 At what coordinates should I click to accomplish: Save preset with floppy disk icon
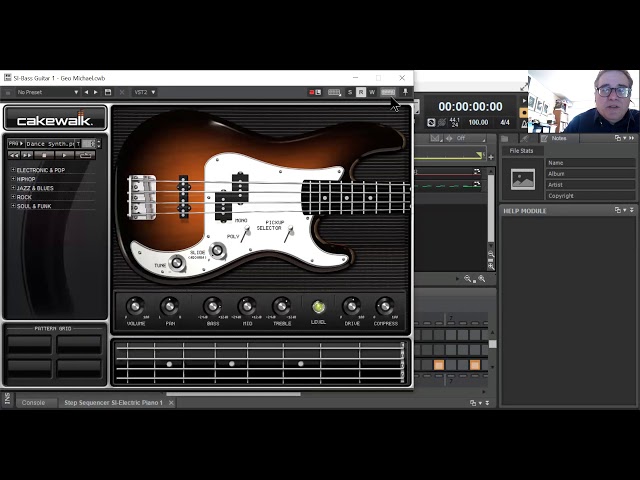tap(108, 92)
